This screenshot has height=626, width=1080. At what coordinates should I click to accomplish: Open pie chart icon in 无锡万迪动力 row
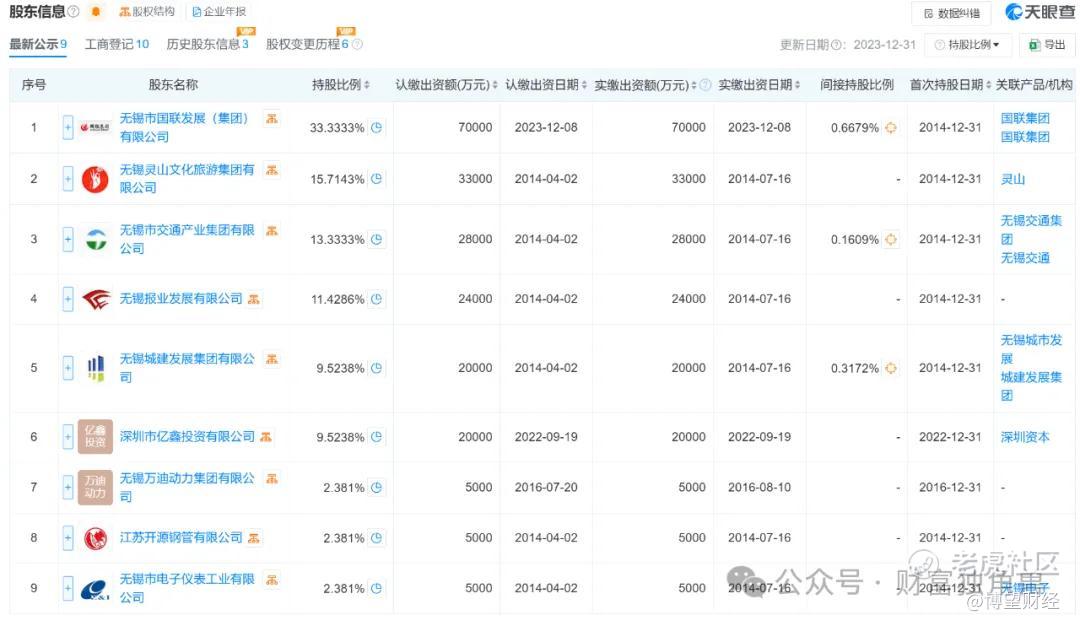click(376, 488)
